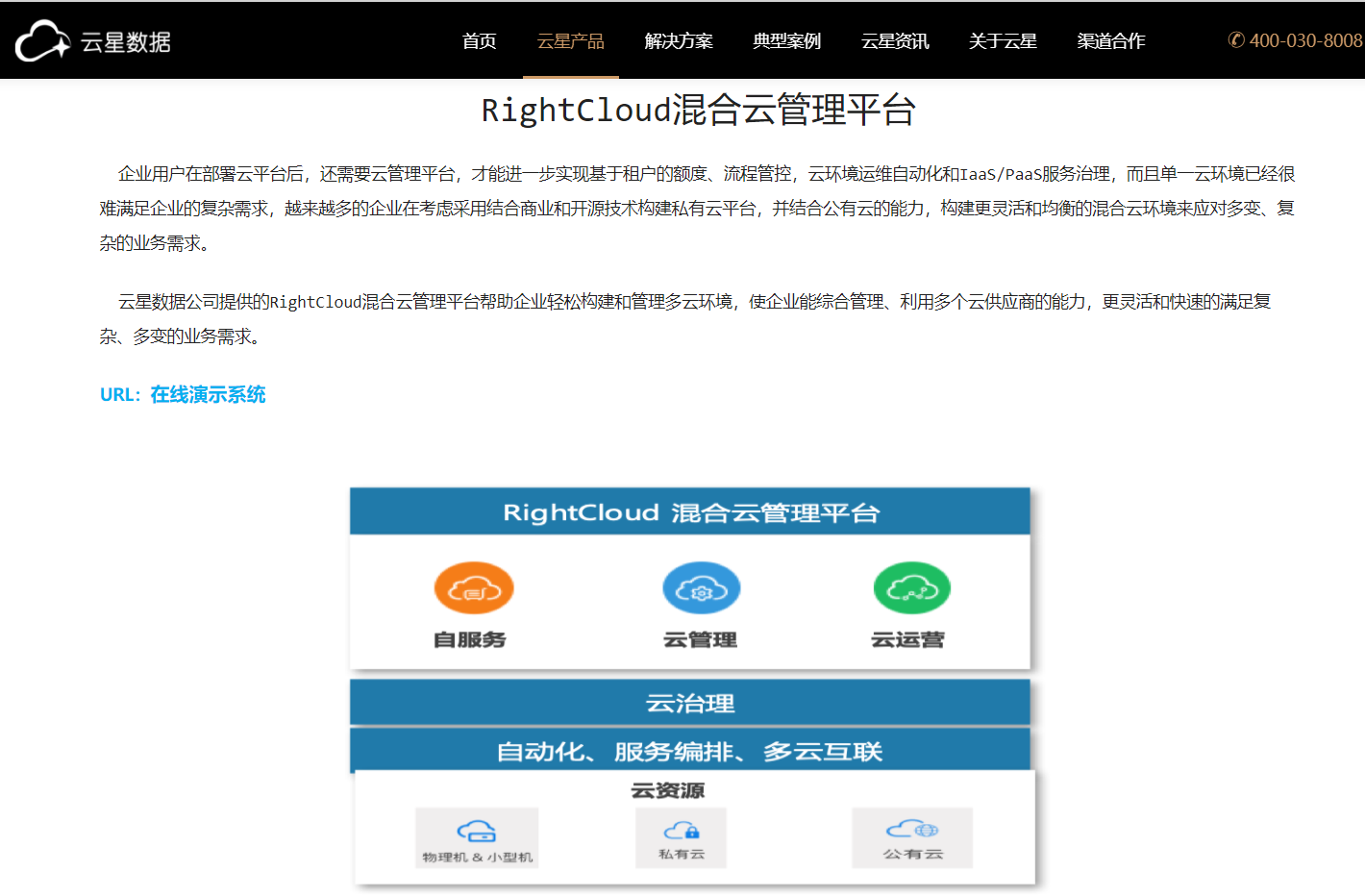
Task: Click the 自服务 label in diagram
Action: pos(470,639)
